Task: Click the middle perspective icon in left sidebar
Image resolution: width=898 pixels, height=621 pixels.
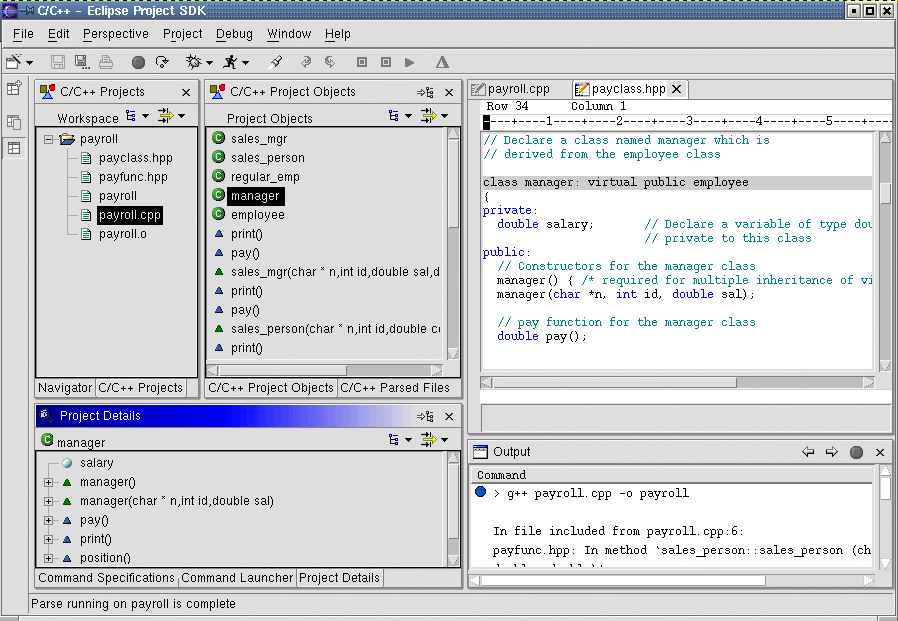Action: coord(14,121)
